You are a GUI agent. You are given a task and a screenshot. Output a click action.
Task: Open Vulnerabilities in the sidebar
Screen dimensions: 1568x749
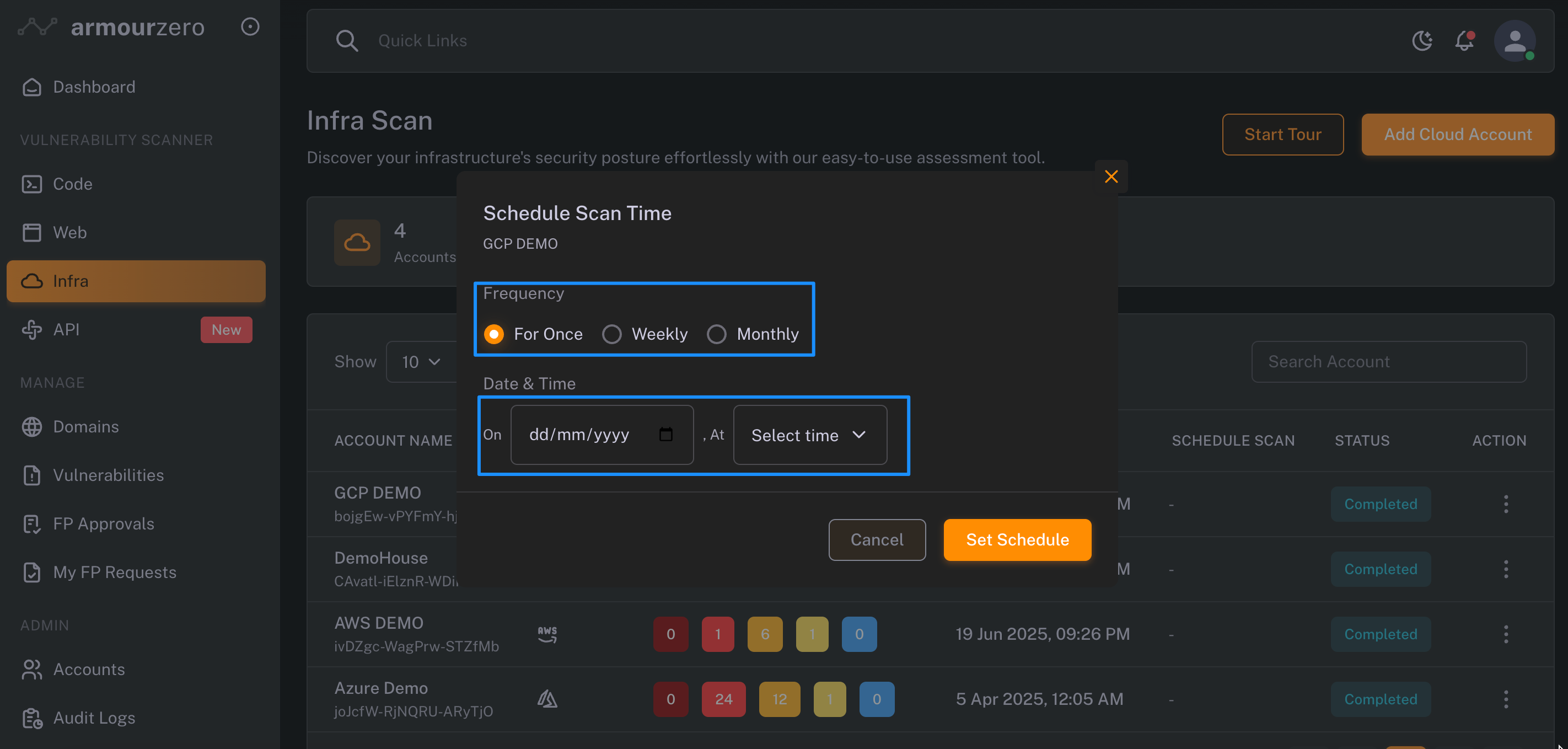click(108, 475)
